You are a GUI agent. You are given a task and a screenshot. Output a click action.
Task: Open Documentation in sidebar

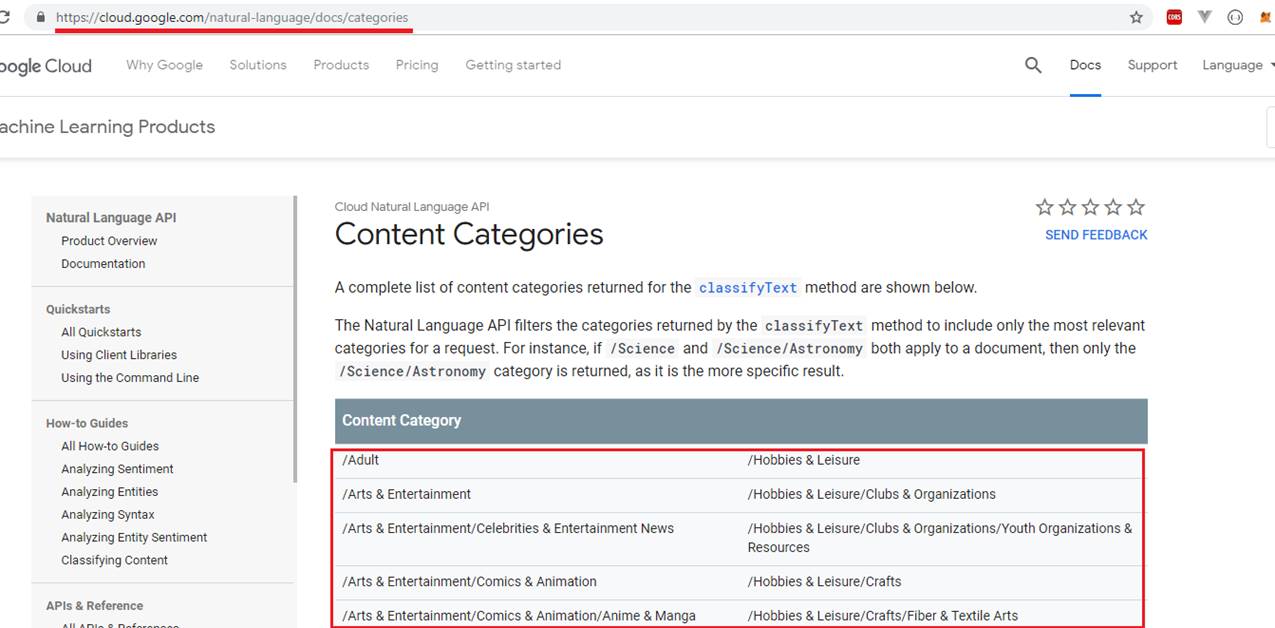(x=103, y=264)
